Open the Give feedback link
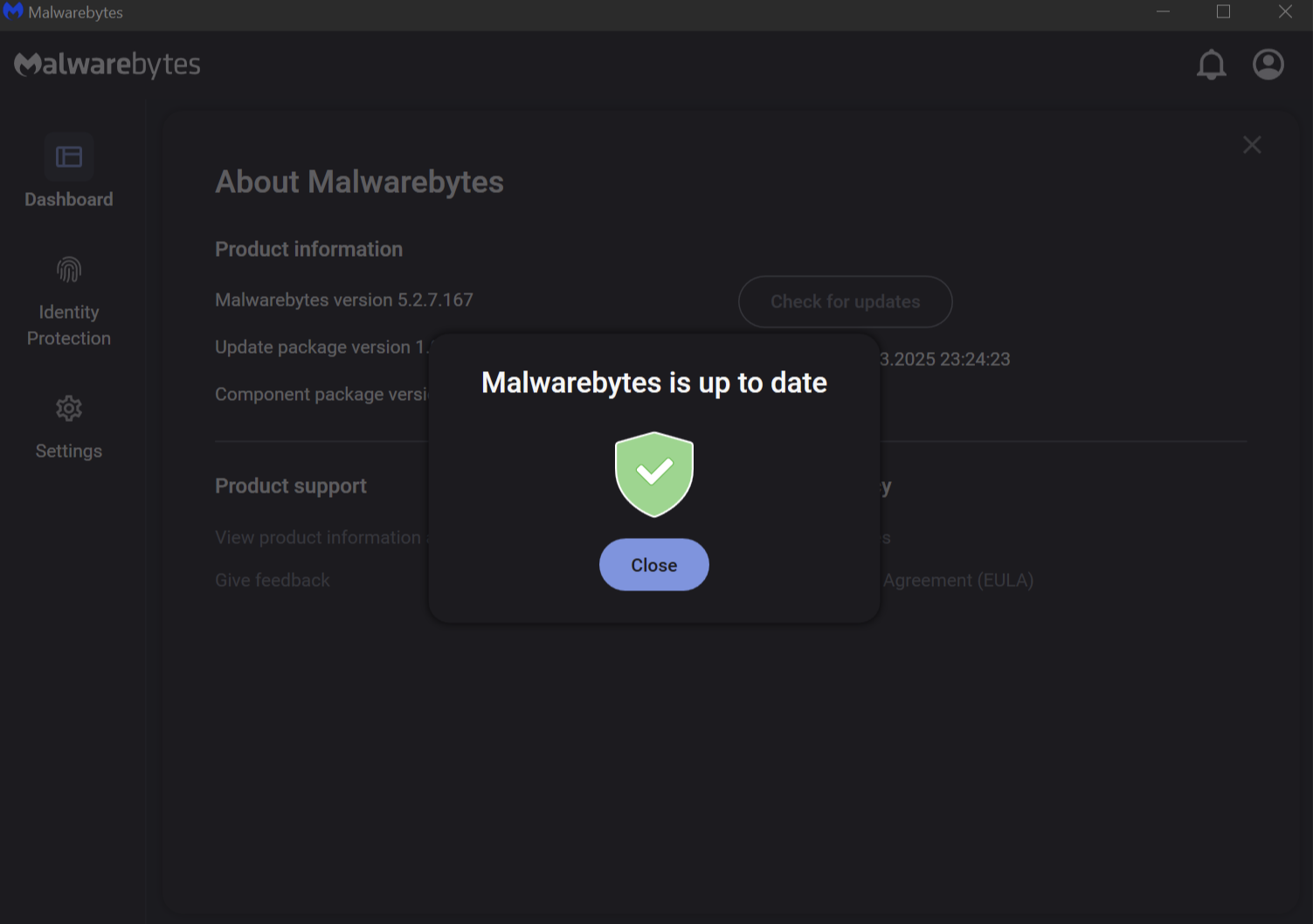The height and width of the screenshot is (924, 1313). [273, 580]
